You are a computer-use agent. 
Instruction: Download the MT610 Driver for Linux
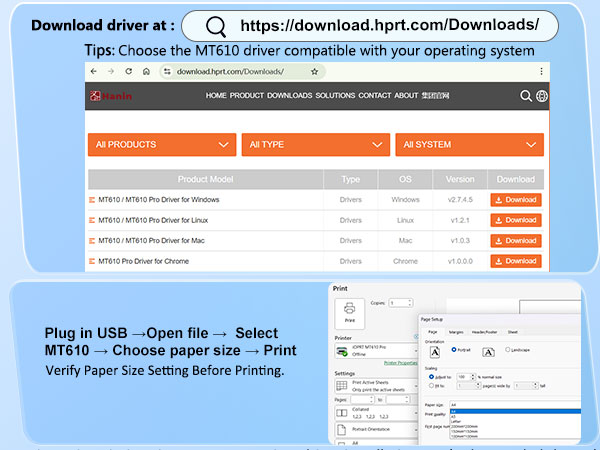(516, 220)
